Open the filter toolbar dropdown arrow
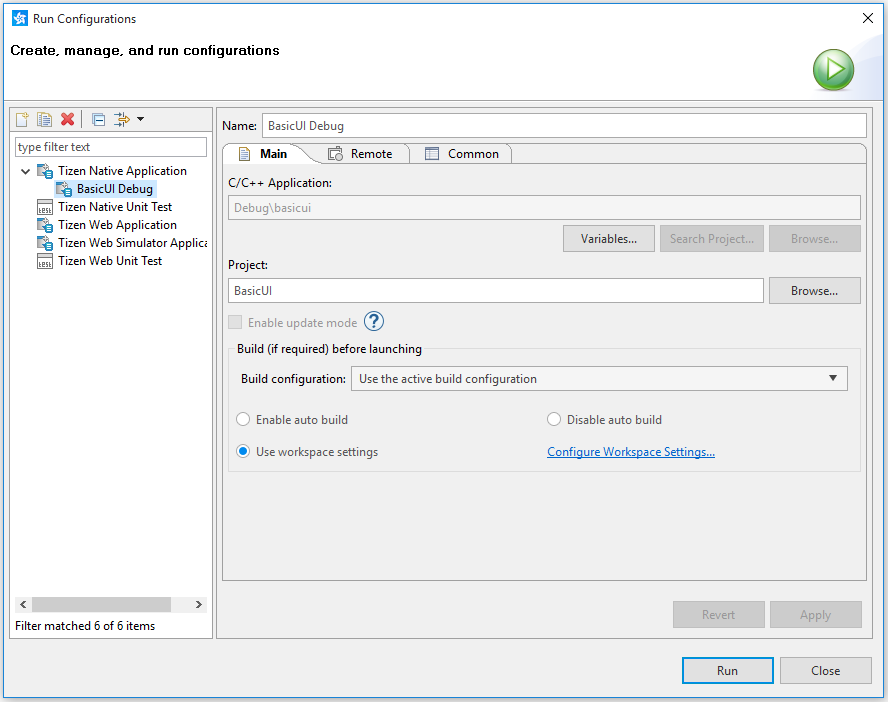 (141, 120)
